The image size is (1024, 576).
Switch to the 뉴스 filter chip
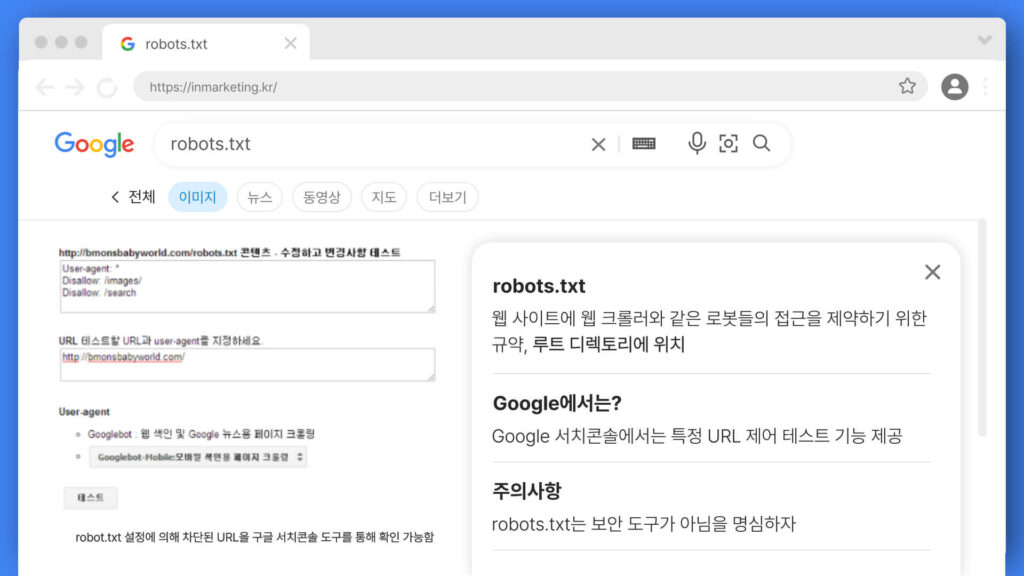coord(259,197)
